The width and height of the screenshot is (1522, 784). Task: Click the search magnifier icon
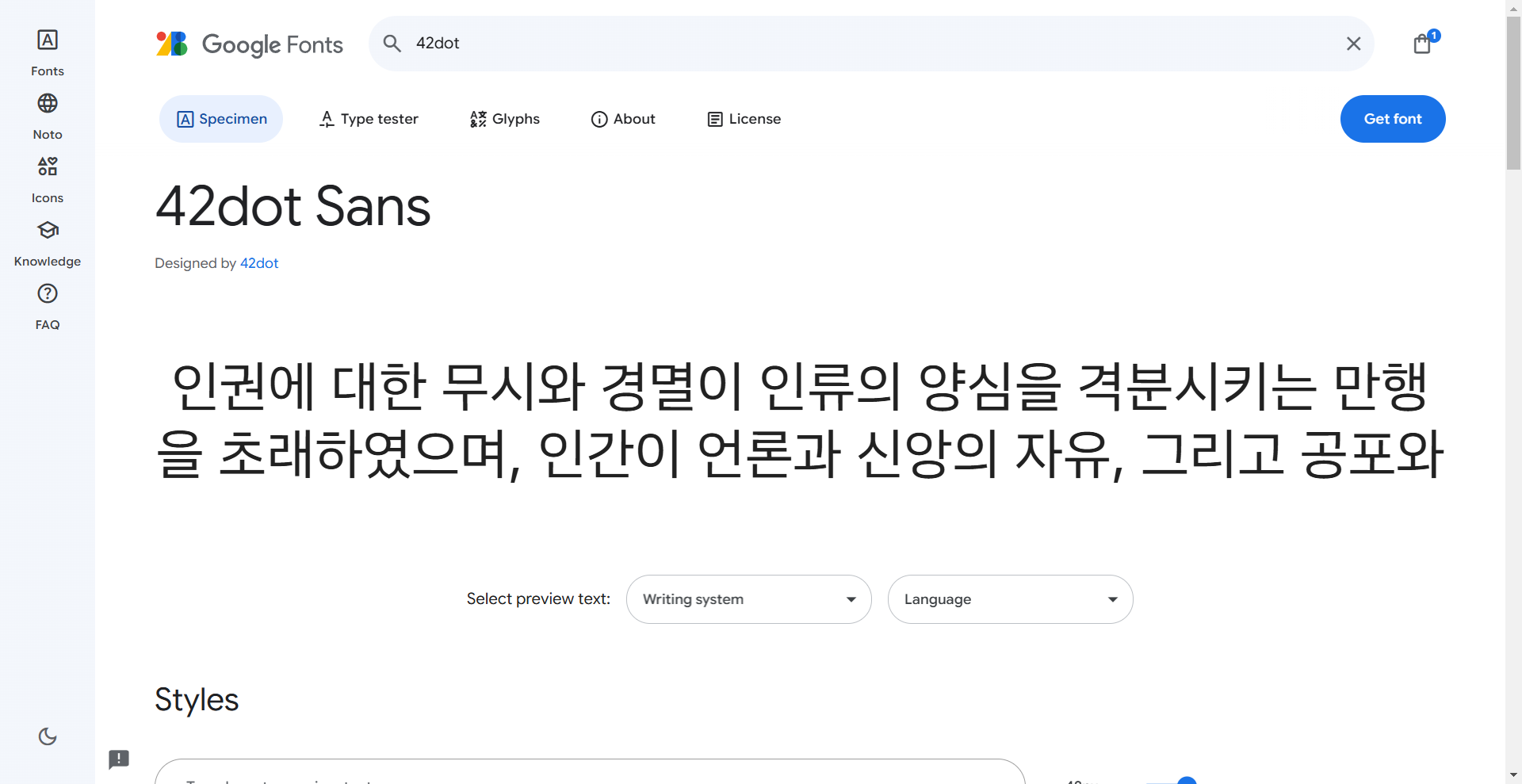pyautogui.click(x=392, y=44)
